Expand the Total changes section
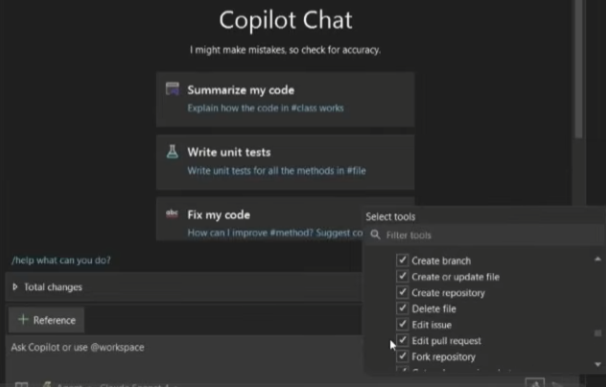 pyautogui.click(x=15, y=287)
